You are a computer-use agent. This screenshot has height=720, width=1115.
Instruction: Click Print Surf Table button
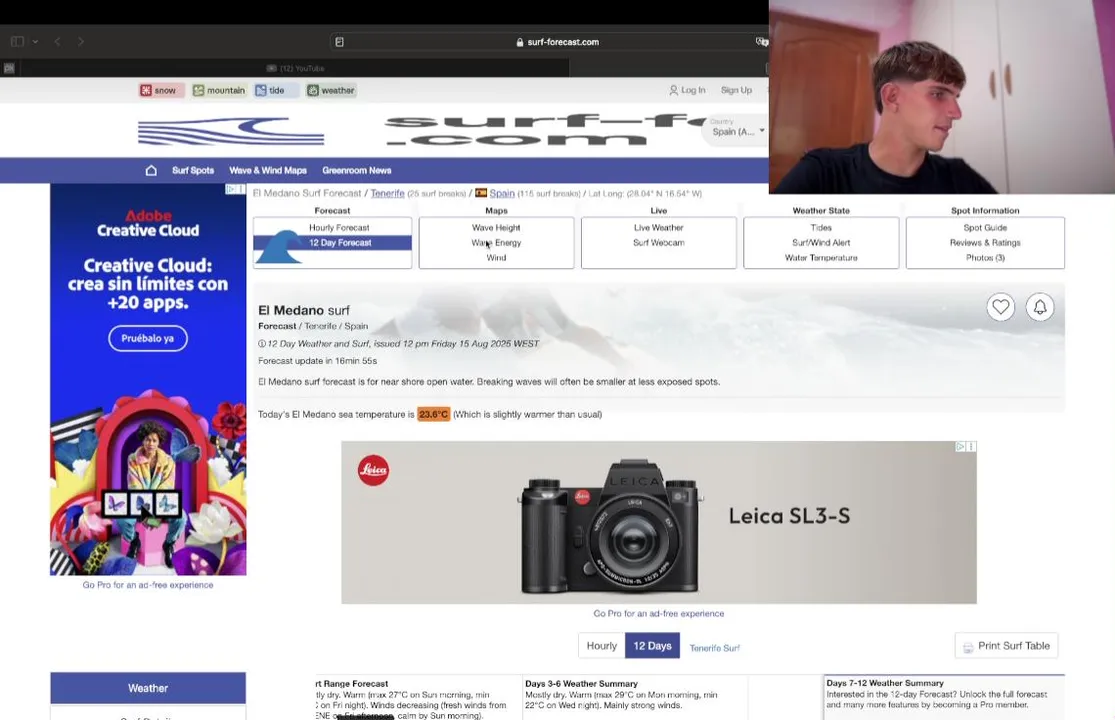coord(1006,645)
